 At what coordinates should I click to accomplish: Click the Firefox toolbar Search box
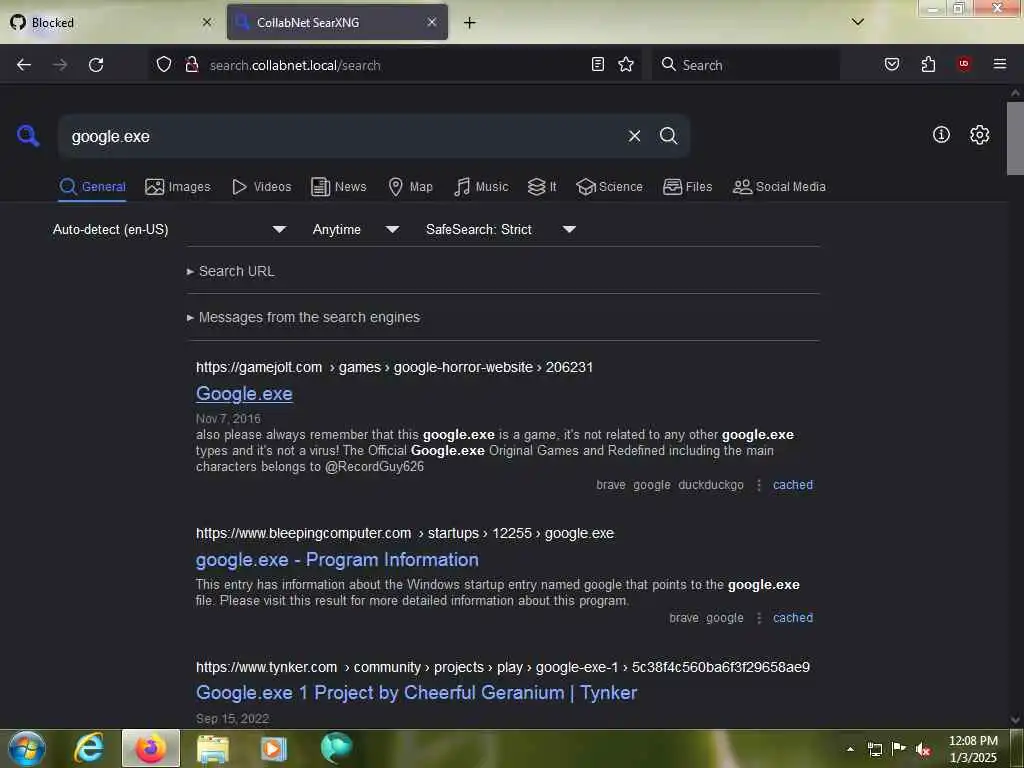click(746, 65)
